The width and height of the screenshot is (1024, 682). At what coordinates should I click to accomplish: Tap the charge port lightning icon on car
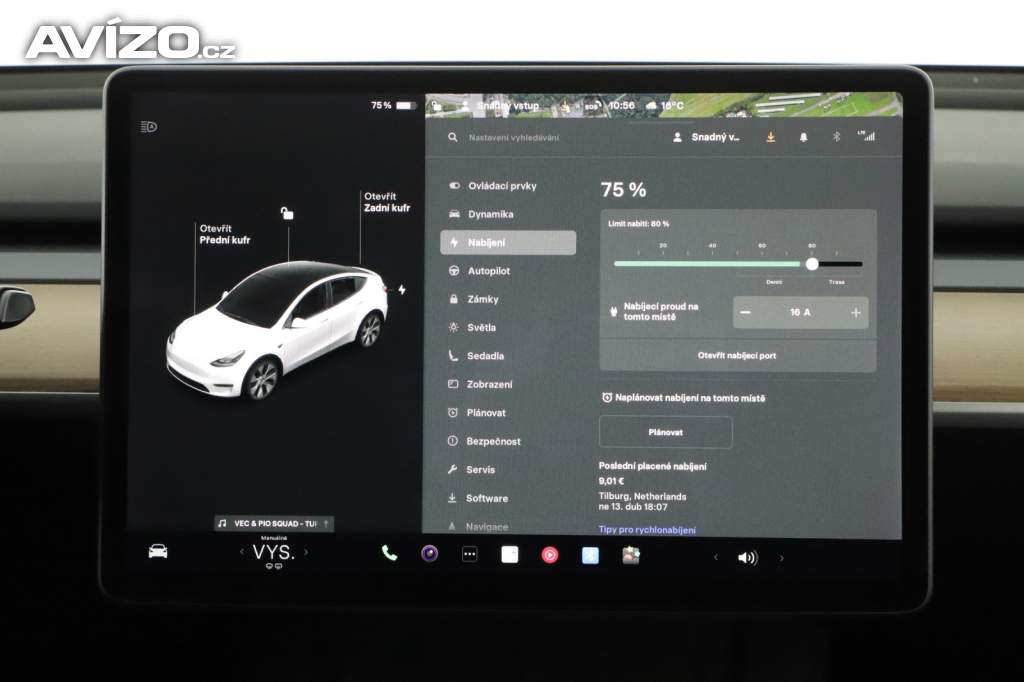(x=402, y=290)
